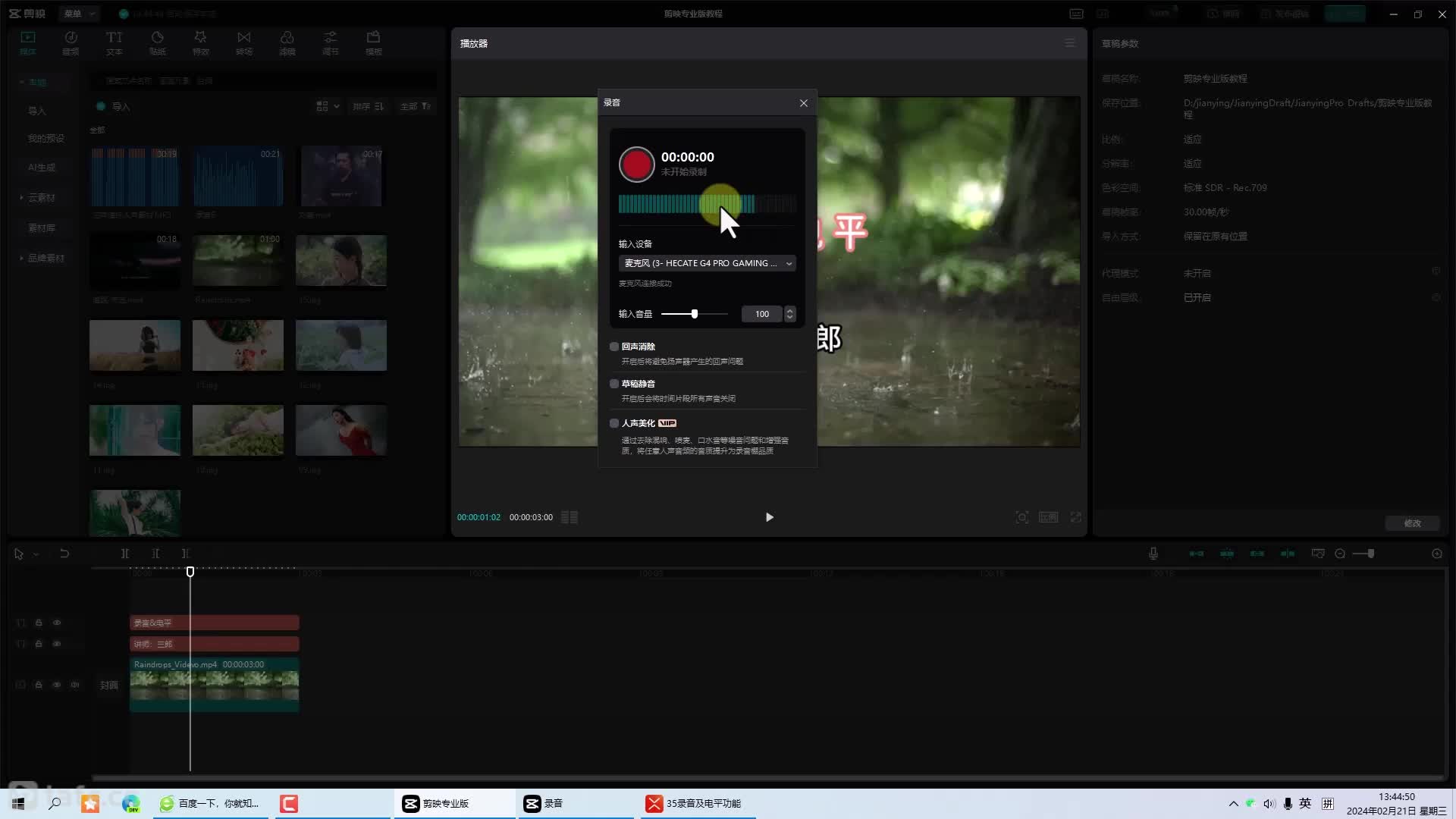Toggle visibility of the 讲师: 三郎 text track
This screenshot has width=1456, height=819.
click(x=57, y=644)
